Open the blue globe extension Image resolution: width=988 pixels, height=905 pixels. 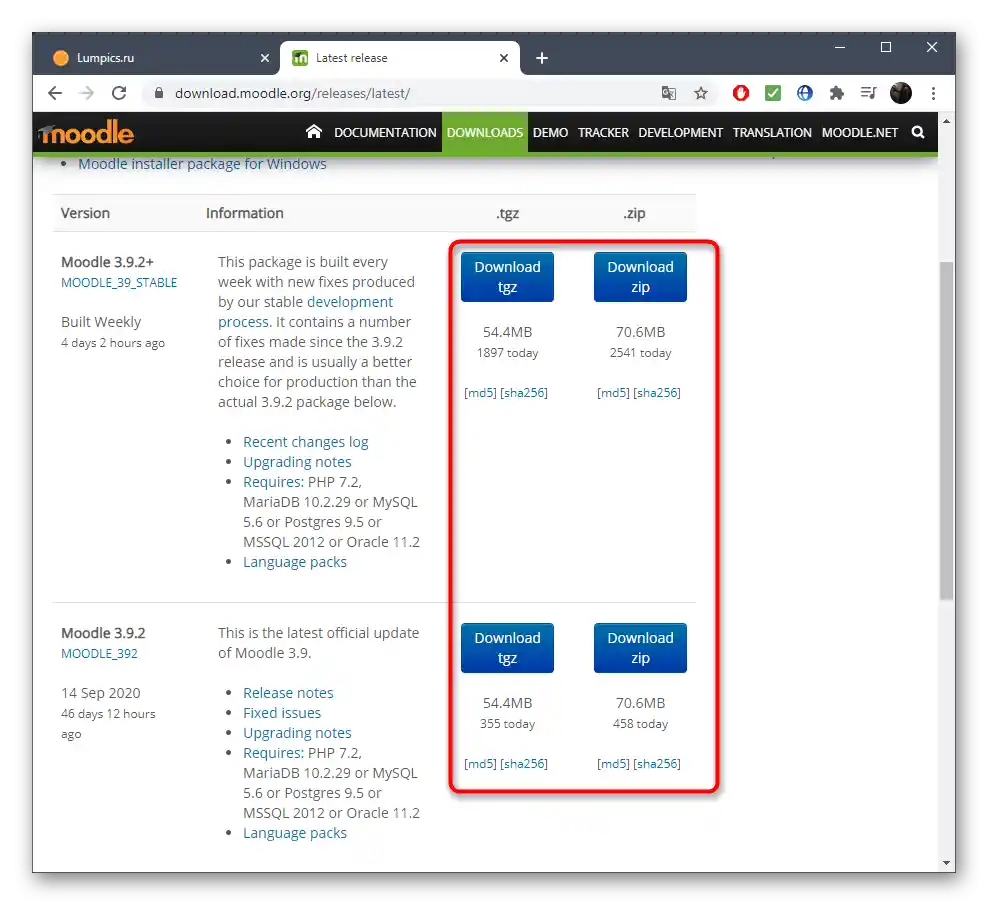805,93
